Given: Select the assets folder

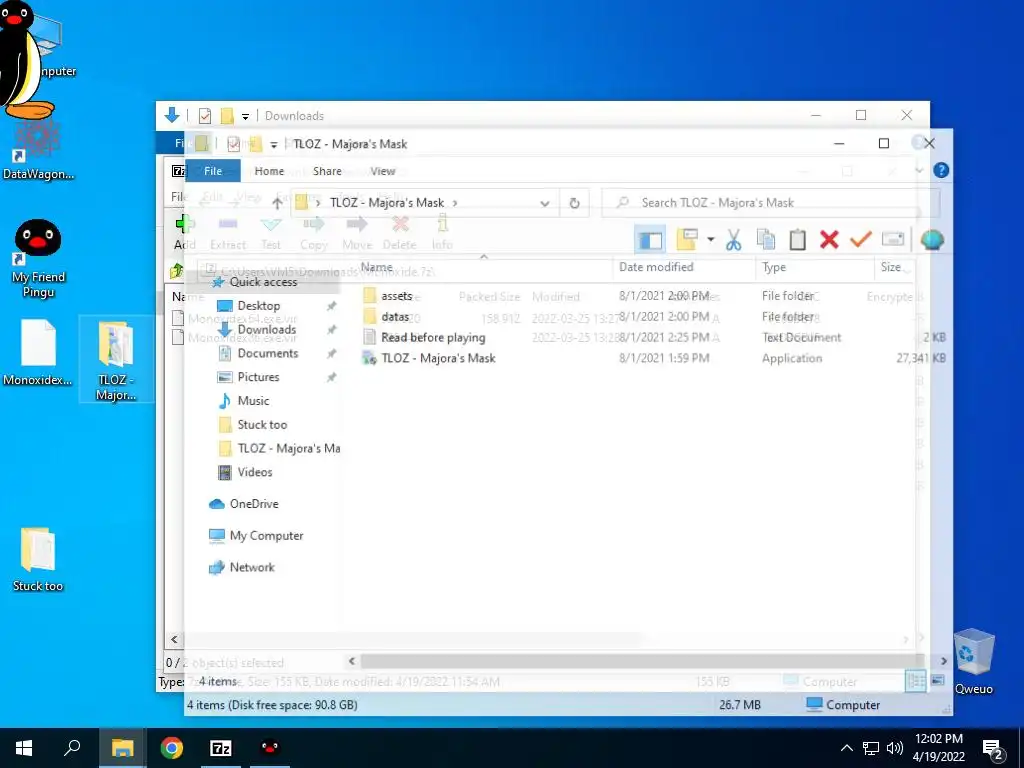Looking at the screenshot, I should click(x=396, y=296).
